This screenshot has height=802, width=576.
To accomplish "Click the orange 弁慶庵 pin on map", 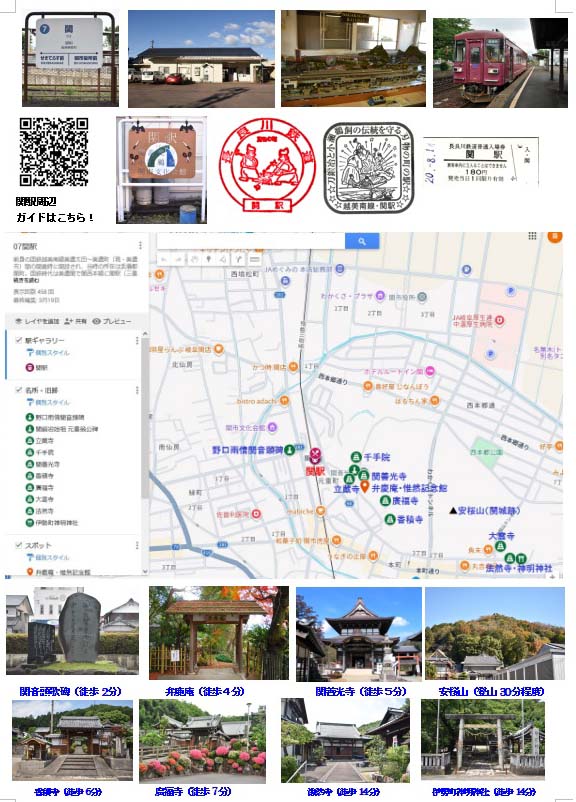I will [365, 486].
